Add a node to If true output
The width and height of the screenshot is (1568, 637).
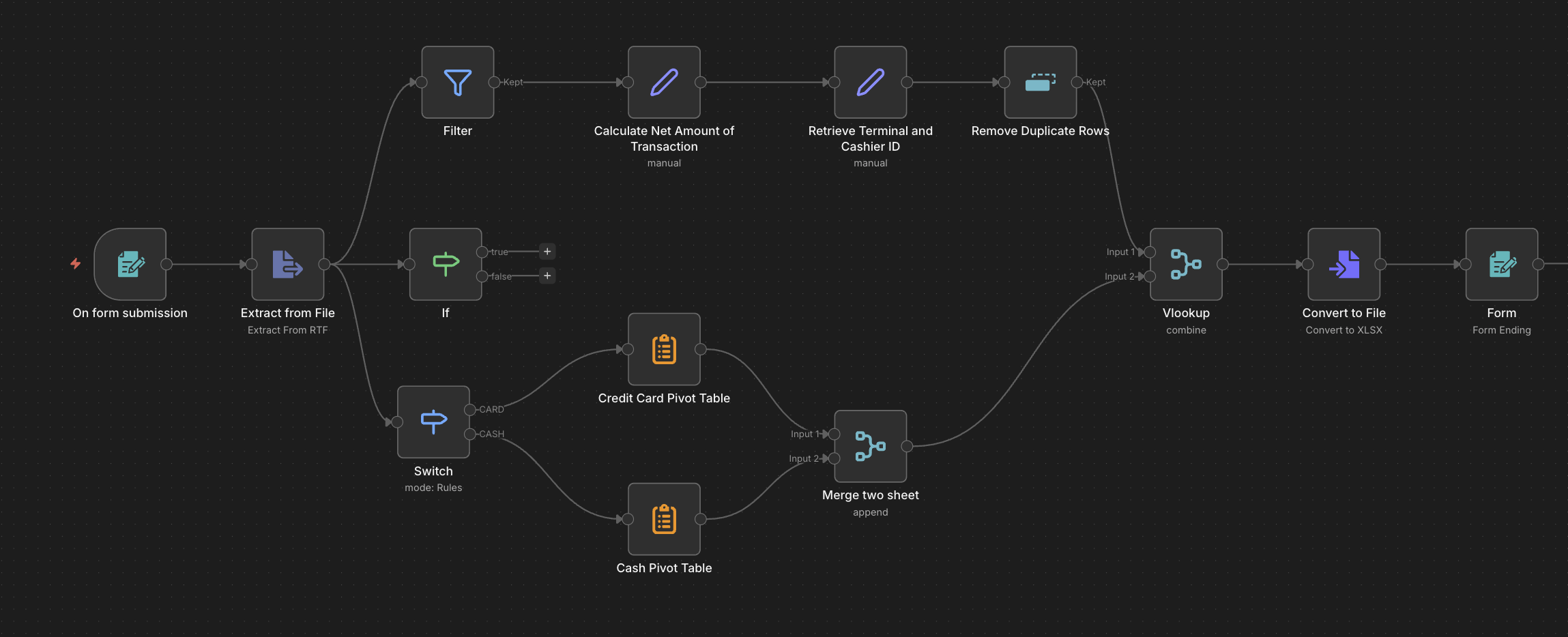547,252
